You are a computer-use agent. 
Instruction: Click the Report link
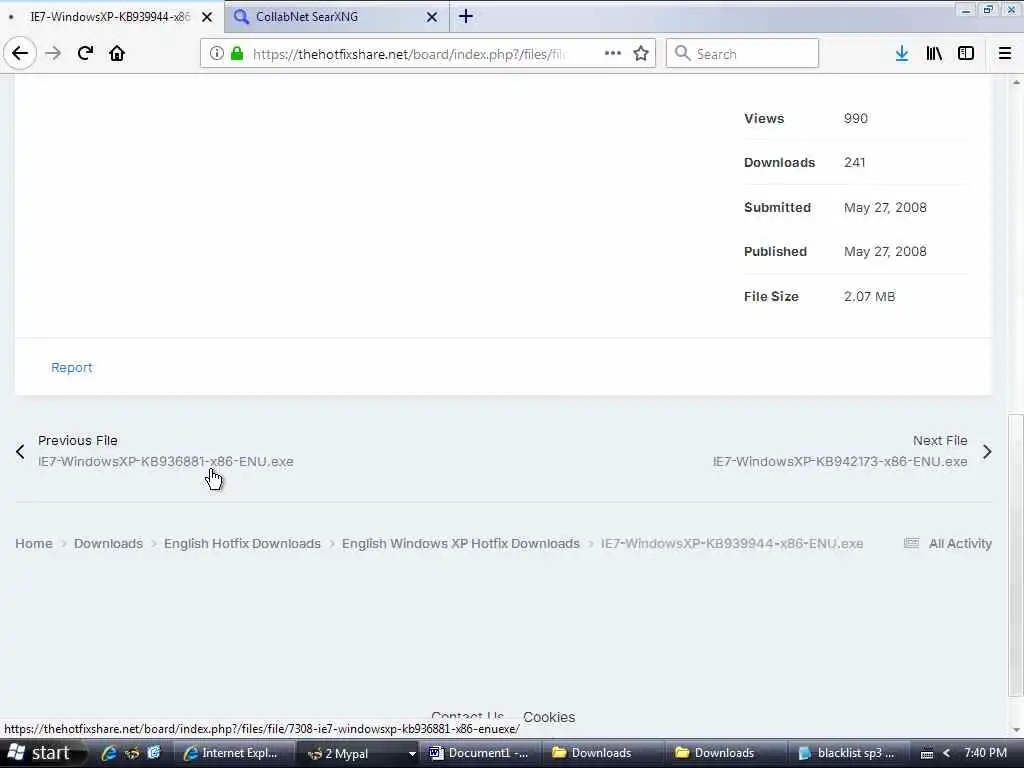coord(72,368)
